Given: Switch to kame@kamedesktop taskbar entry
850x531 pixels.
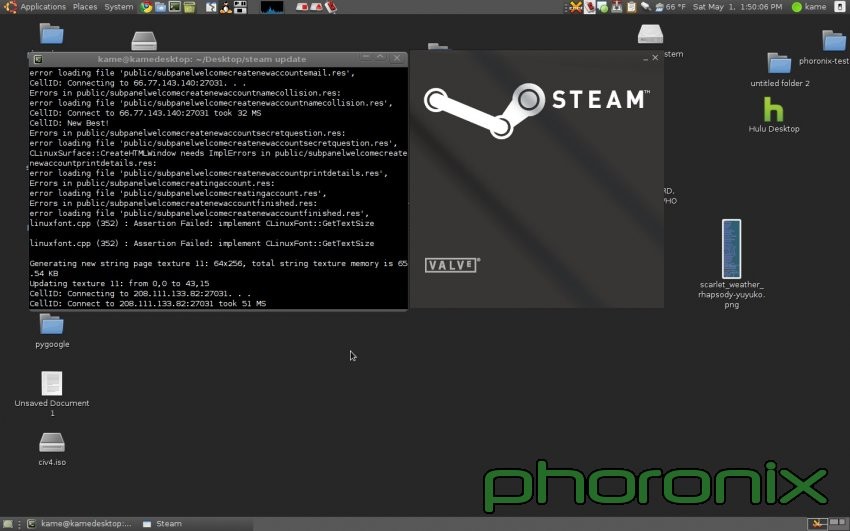Looking at the screenshot, I should point(80,523).
